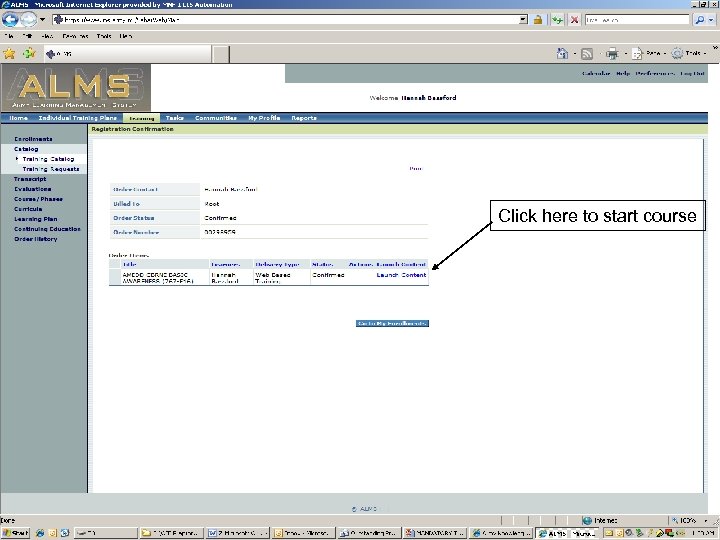Click inside the Live Search box
The height and width of the screenshot is (540, 720).
click(x=637, y=20)
